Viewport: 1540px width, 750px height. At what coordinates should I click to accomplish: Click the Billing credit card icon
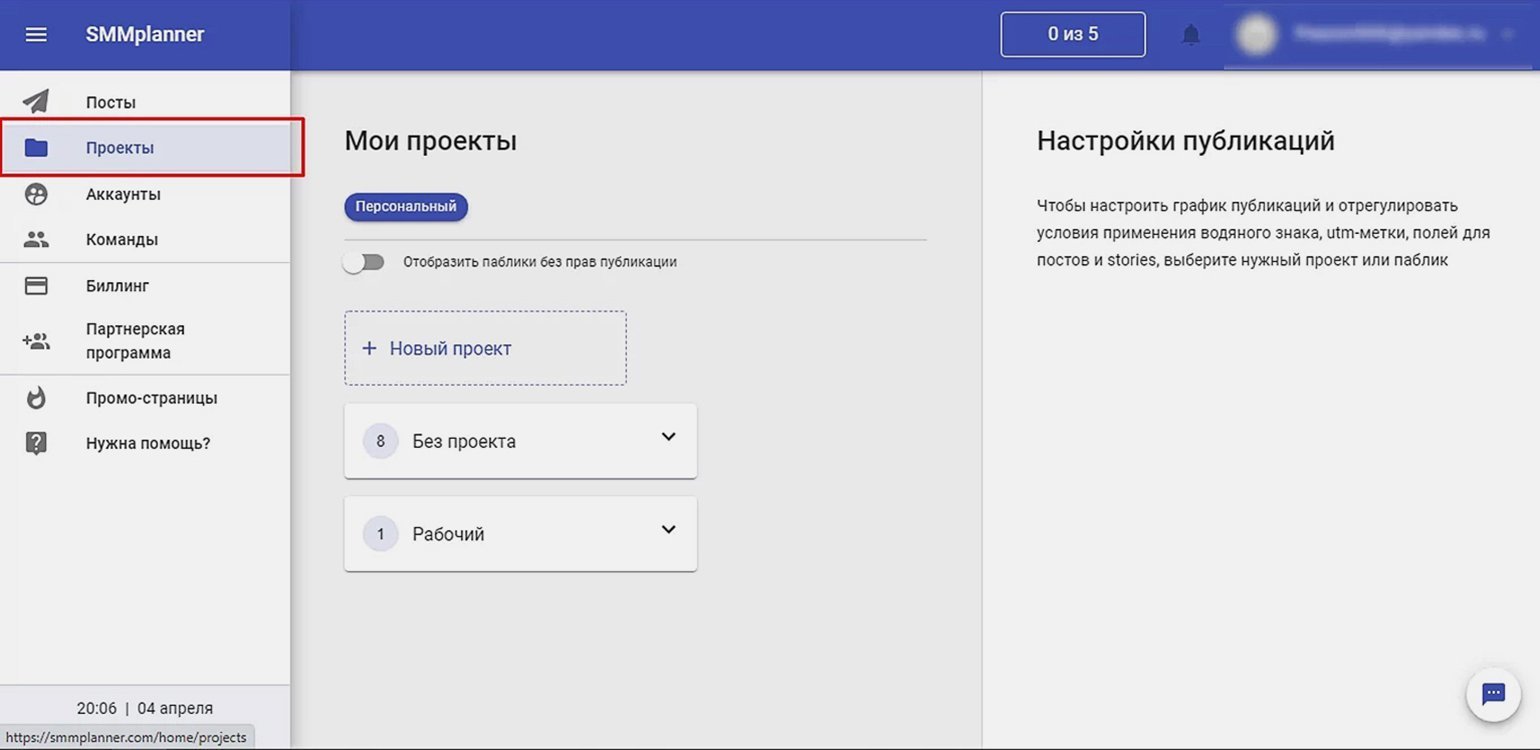(36, 286)
